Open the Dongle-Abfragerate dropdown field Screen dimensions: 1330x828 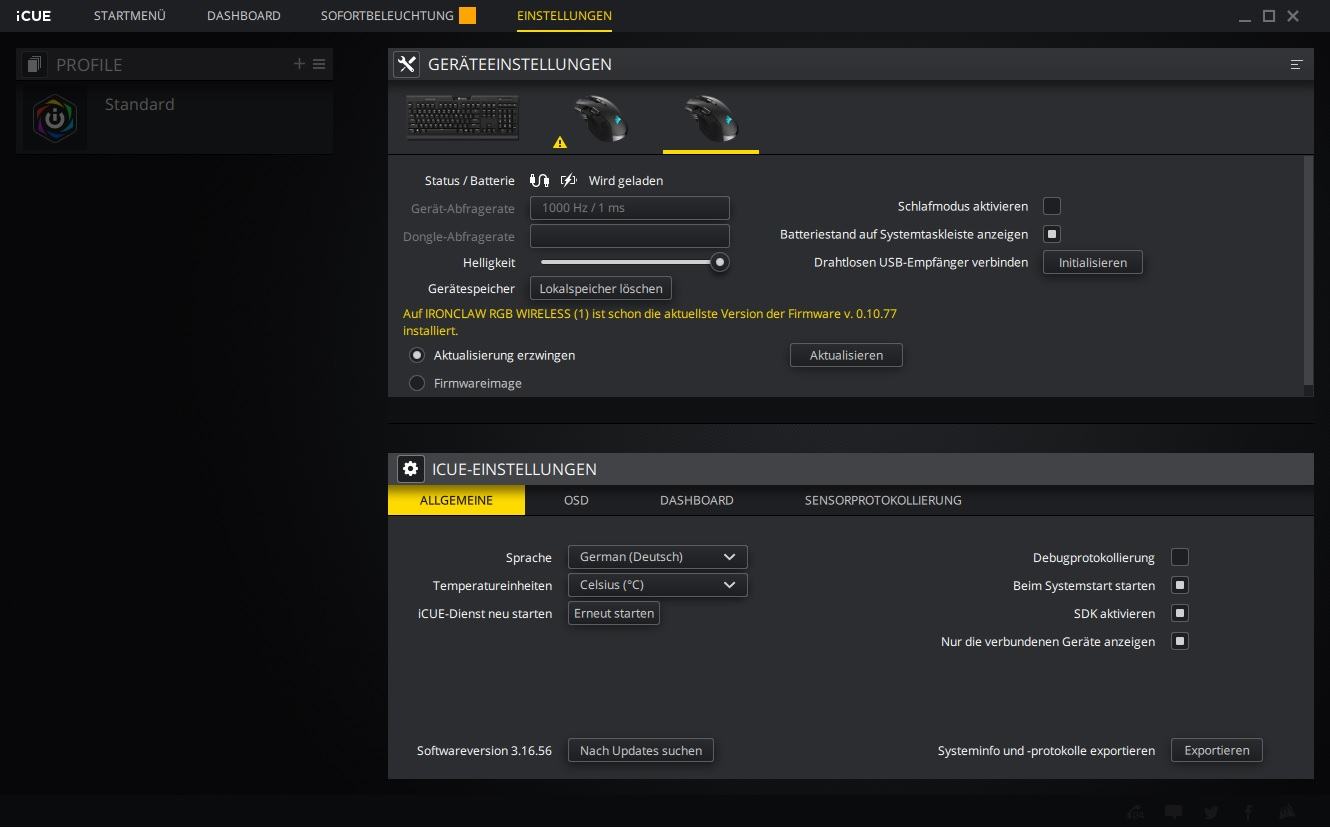pos(630,236)
